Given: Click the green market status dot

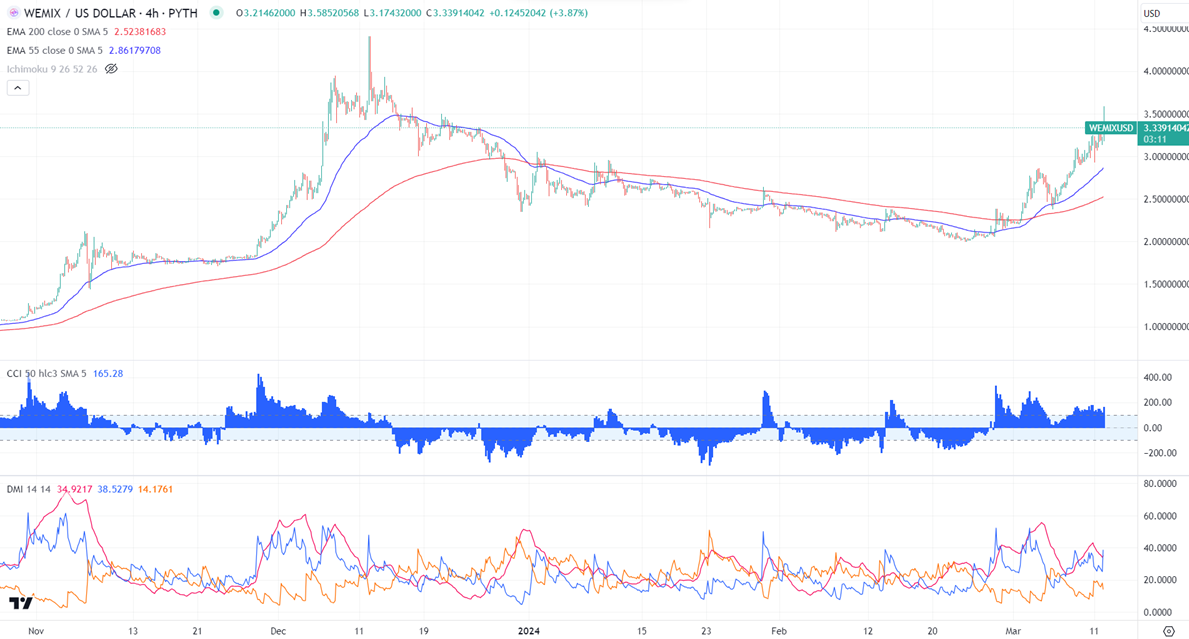Looking at the screenshot, I should tap(217, 13).
